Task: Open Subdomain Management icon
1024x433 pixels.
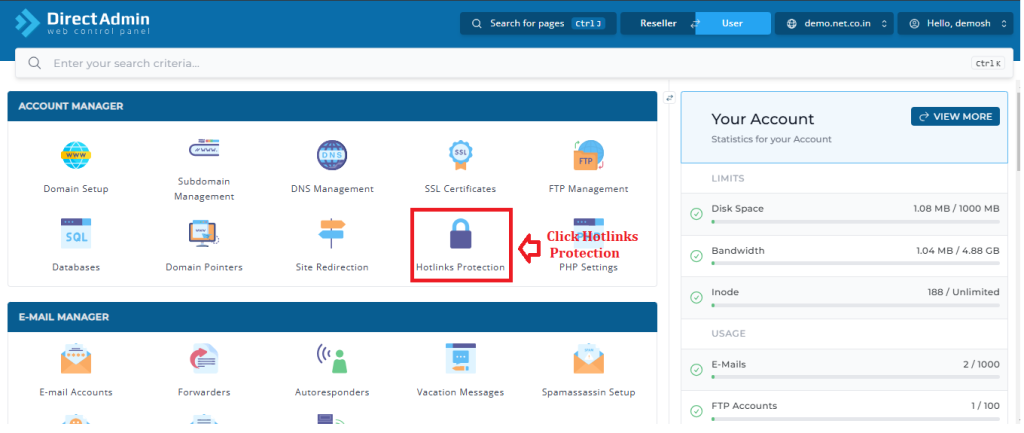Action: tap(204, 149)
